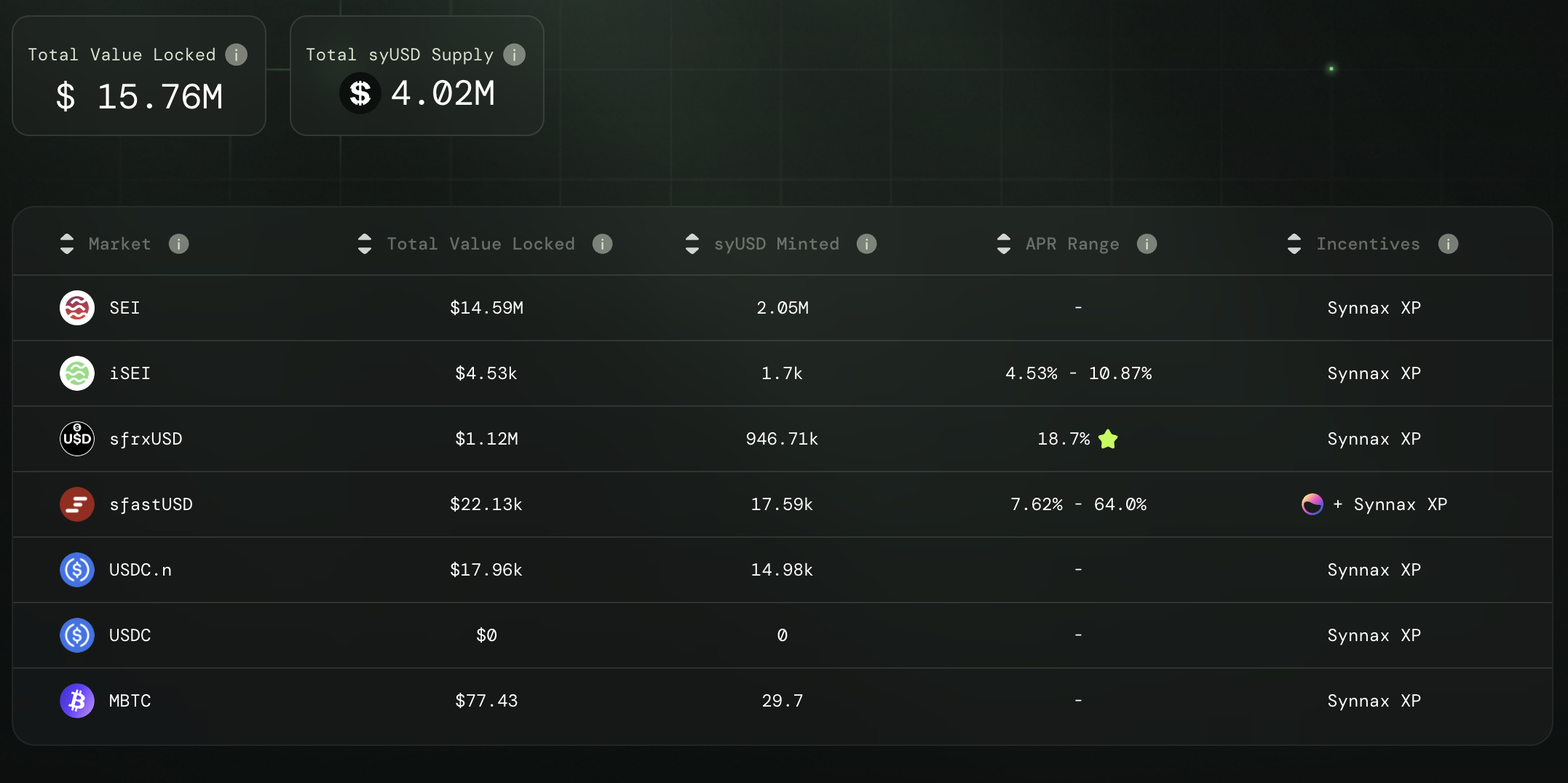The width and height of the screenshot is (1568, 783).
Task: Click info icon beside Total syUSD Supply
Action: tap(515, 55)
